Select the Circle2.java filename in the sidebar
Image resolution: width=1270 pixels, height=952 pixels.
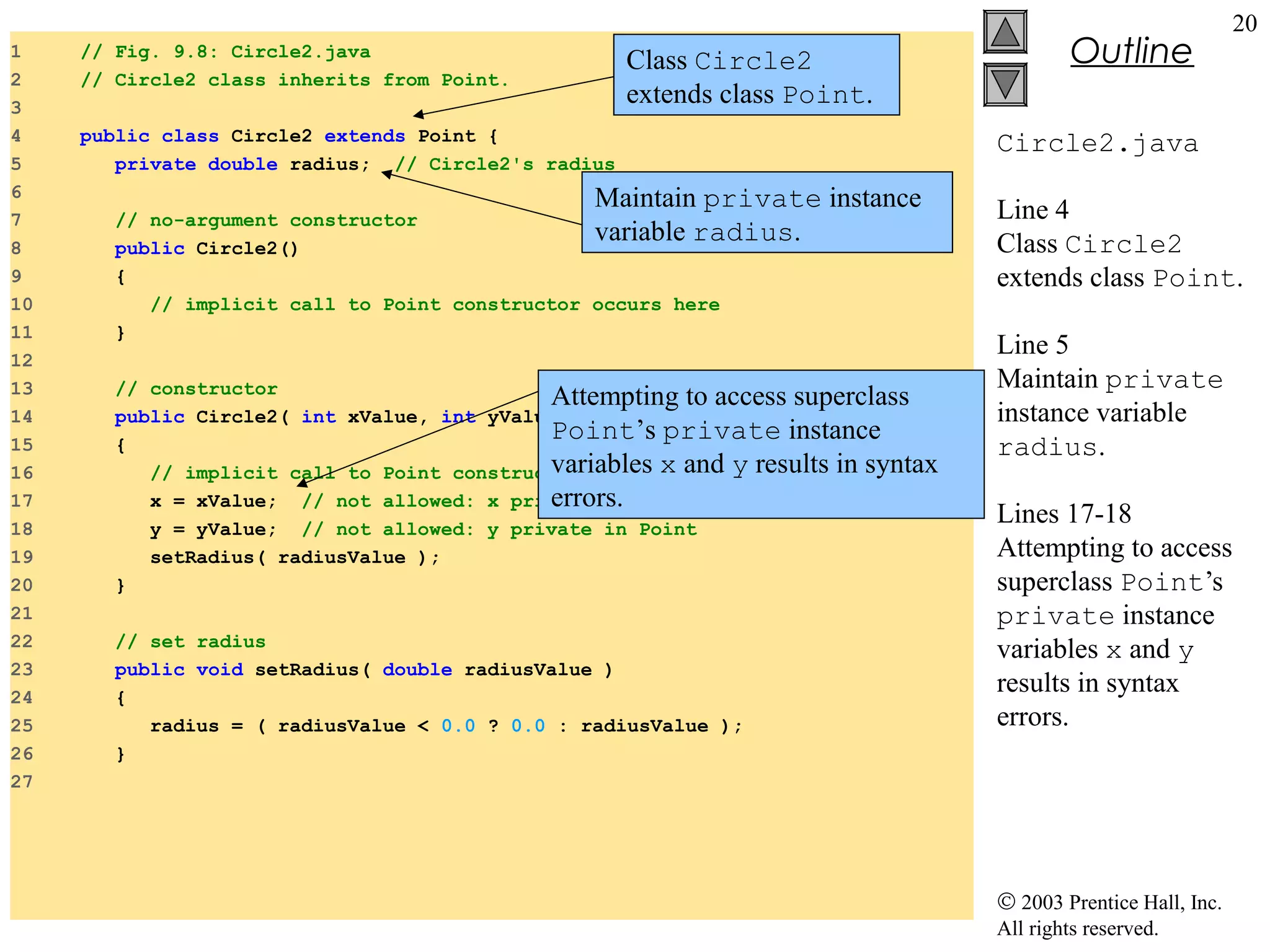[1097, 144]
